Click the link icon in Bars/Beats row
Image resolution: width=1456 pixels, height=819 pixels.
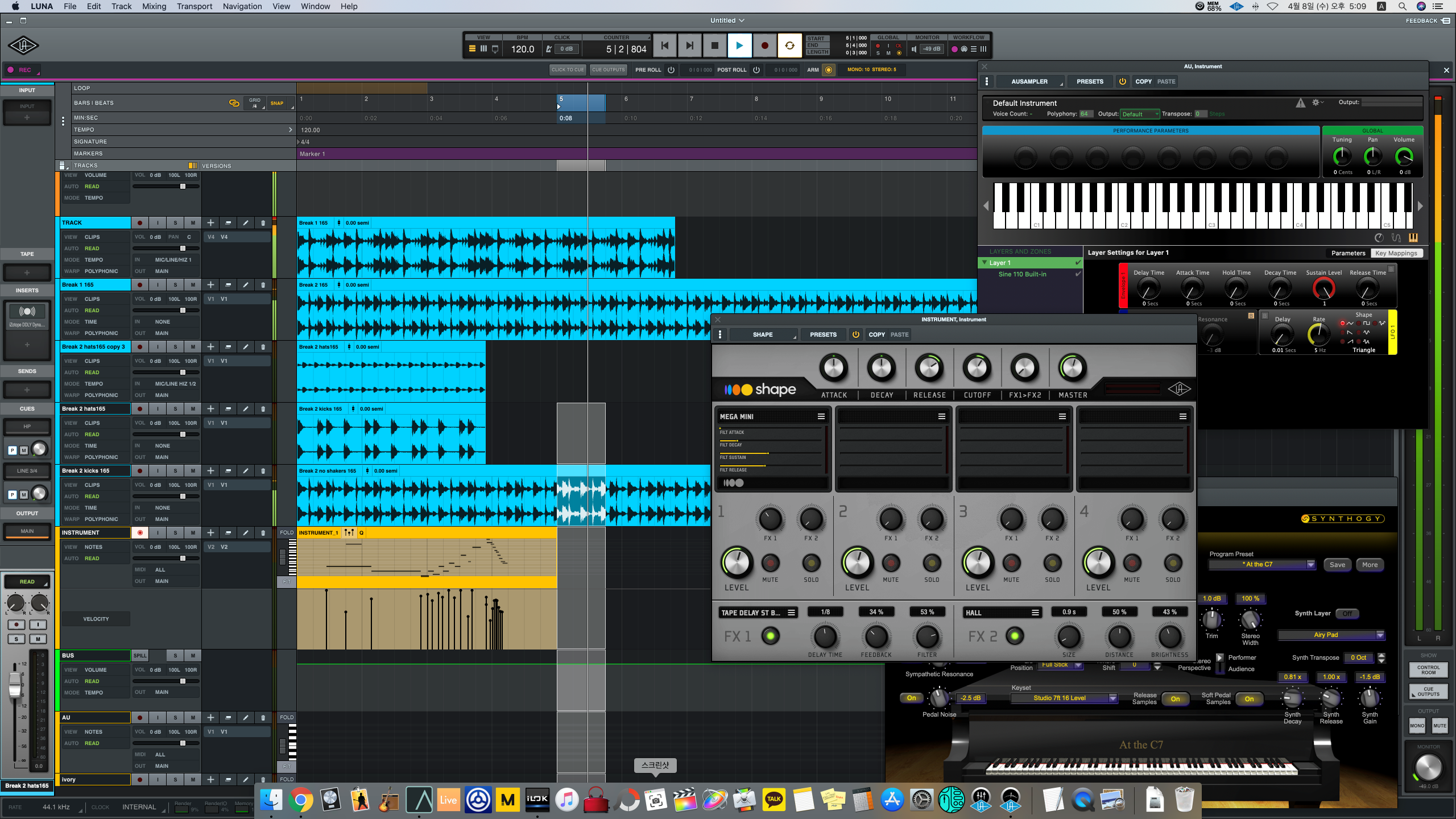[x=234, y=103]
